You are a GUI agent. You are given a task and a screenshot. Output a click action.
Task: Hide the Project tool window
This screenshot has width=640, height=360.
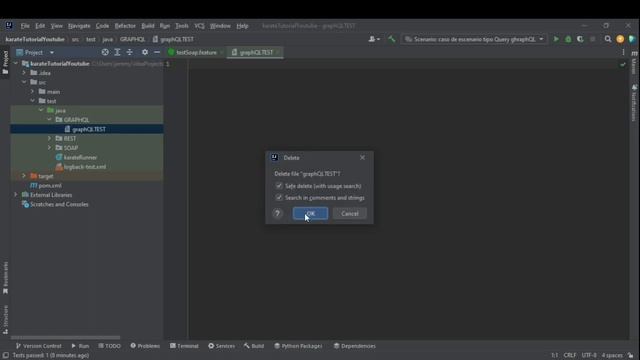pyautogui.click(x=157, y=52)
